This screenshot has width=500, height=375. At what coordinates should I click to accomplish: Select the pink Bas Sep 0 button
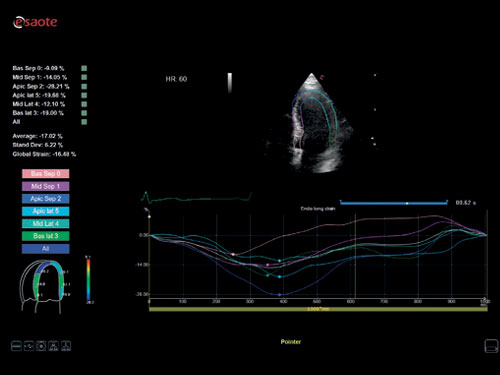(46, 174)
